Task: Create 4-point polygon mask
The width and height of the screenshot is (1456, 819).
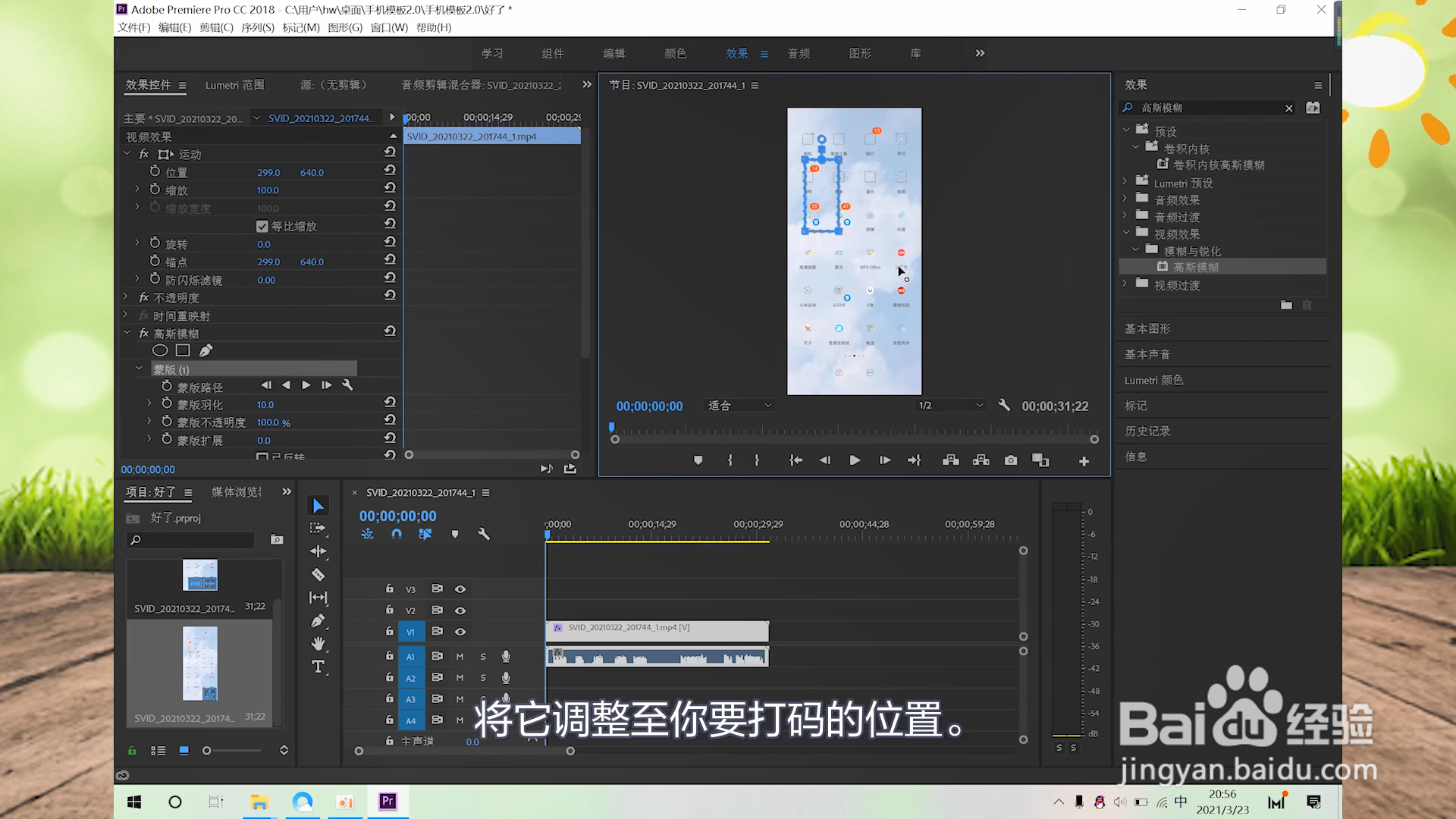Action: coord(183,350)
